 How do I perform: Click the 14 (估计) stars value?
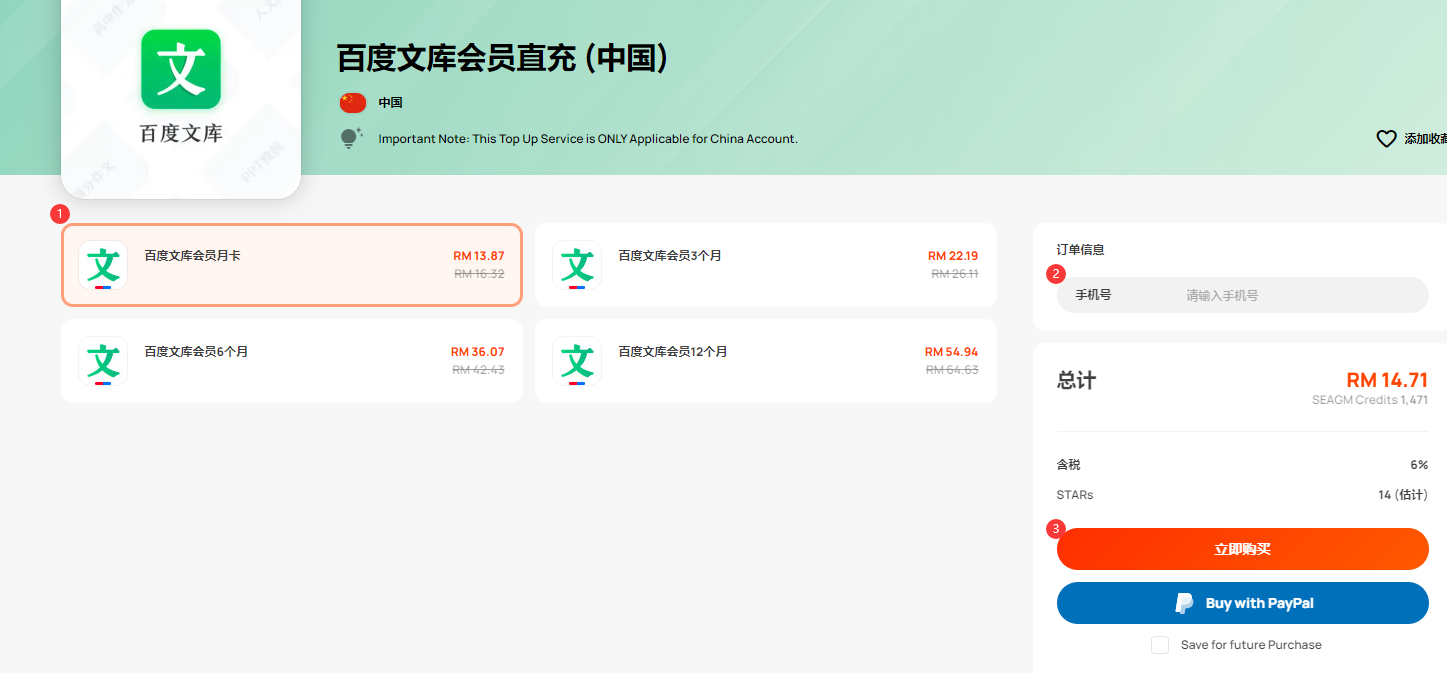[1403, 495]
